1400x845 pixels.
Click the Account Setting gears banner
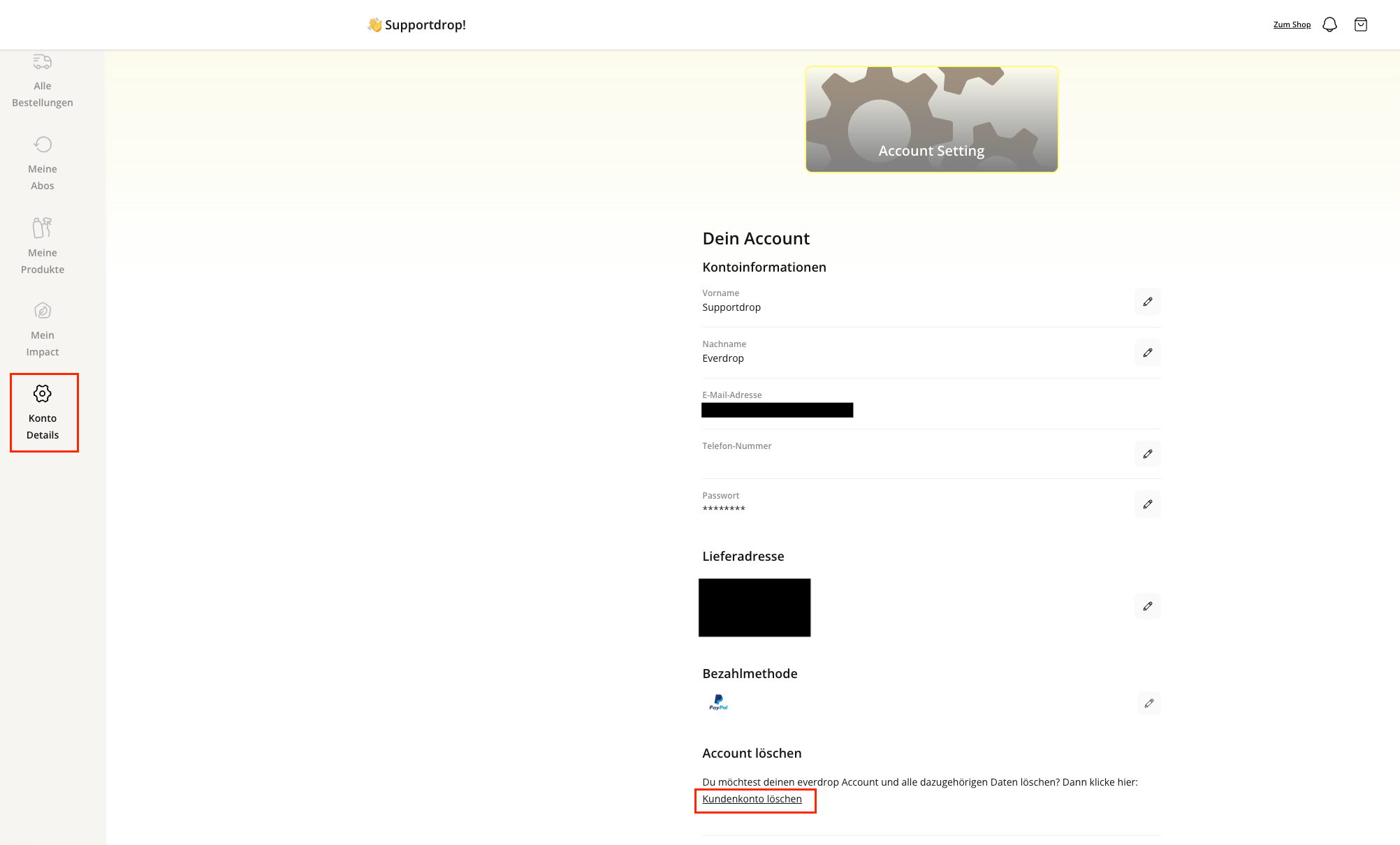[931, 119]
